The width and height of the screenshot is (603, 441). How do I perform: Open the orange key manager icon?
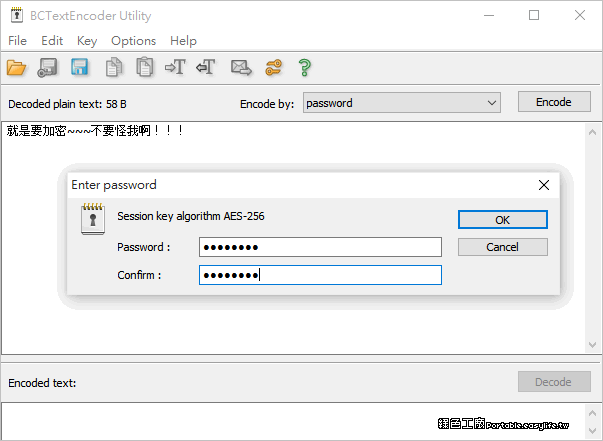273,68
